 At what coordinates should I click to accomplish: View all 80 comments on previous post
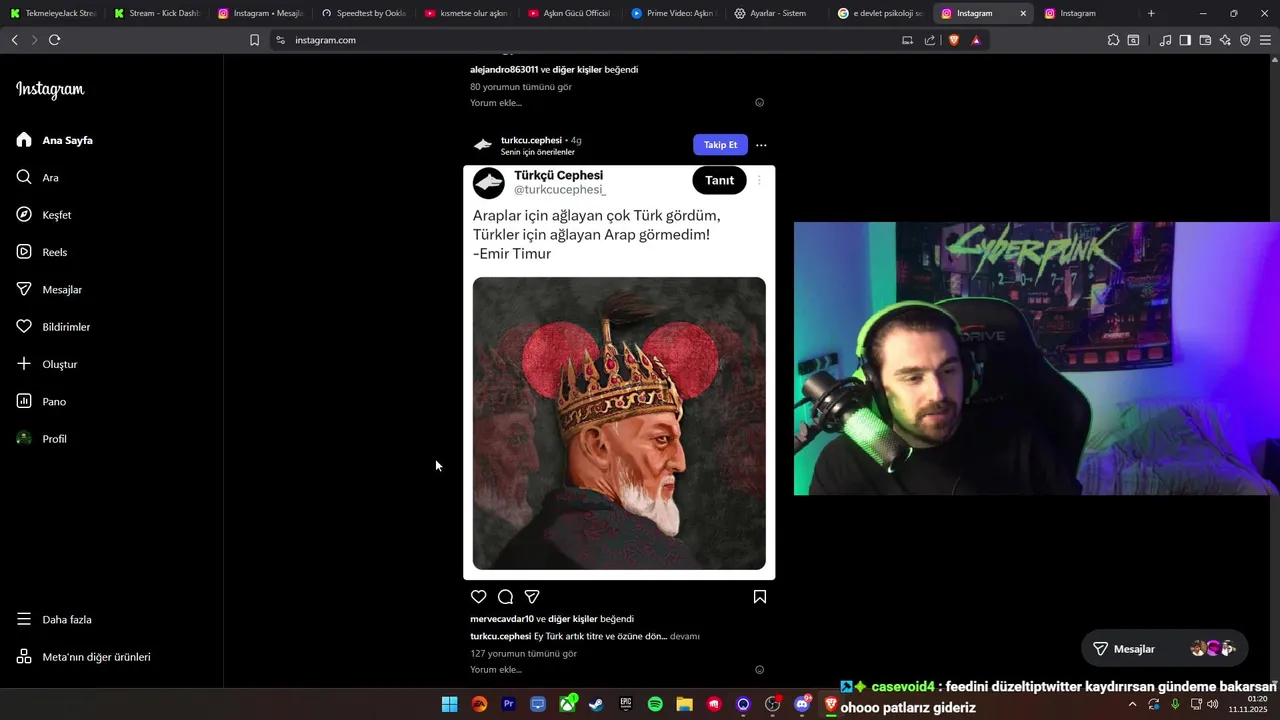click(x=521, y=87)
